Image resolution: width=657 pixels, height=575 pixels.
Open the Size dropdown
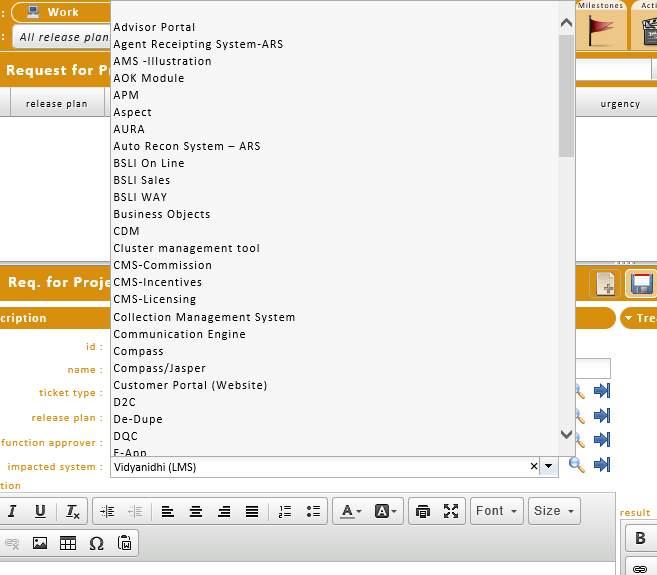554,511
